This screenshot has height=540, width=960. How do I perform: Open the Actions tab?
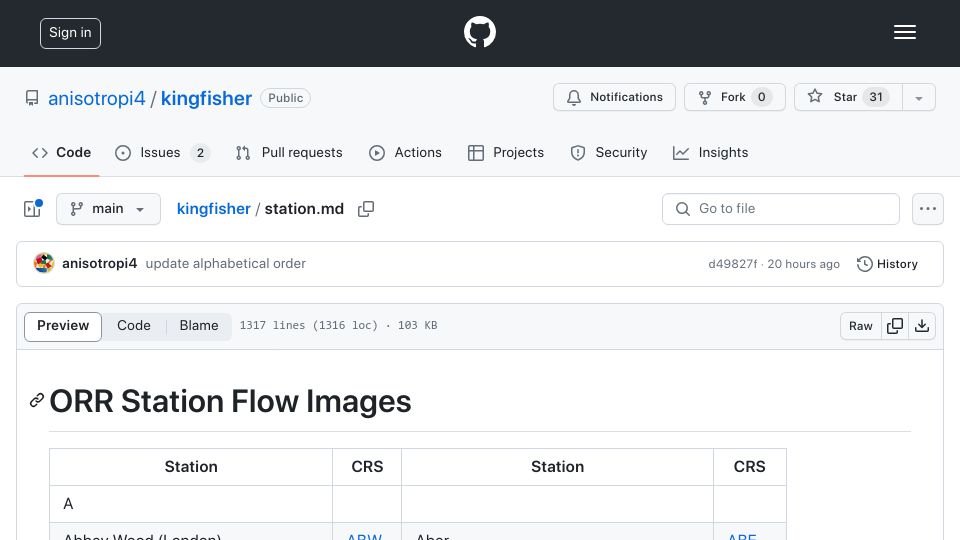coord(405,152)
